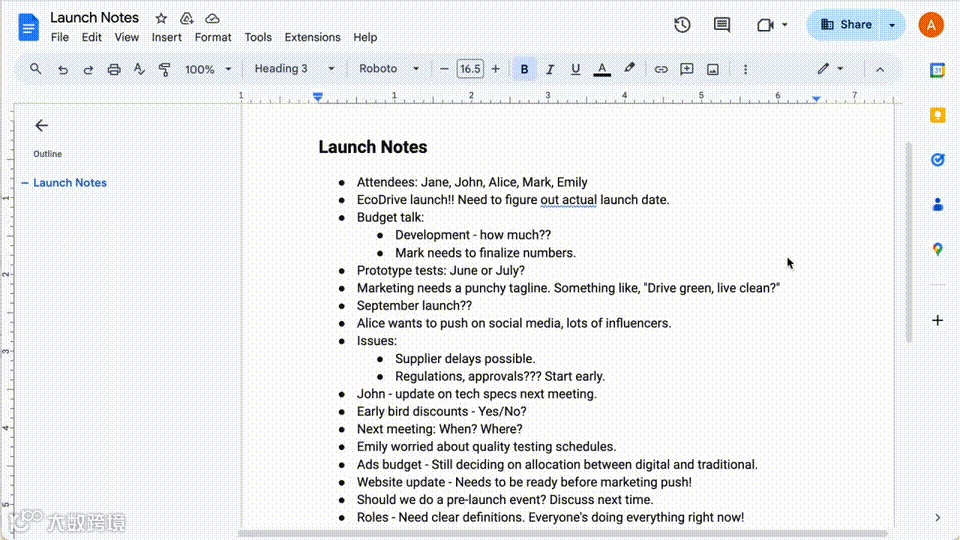
Task: Insert a link
Action: 661,69
